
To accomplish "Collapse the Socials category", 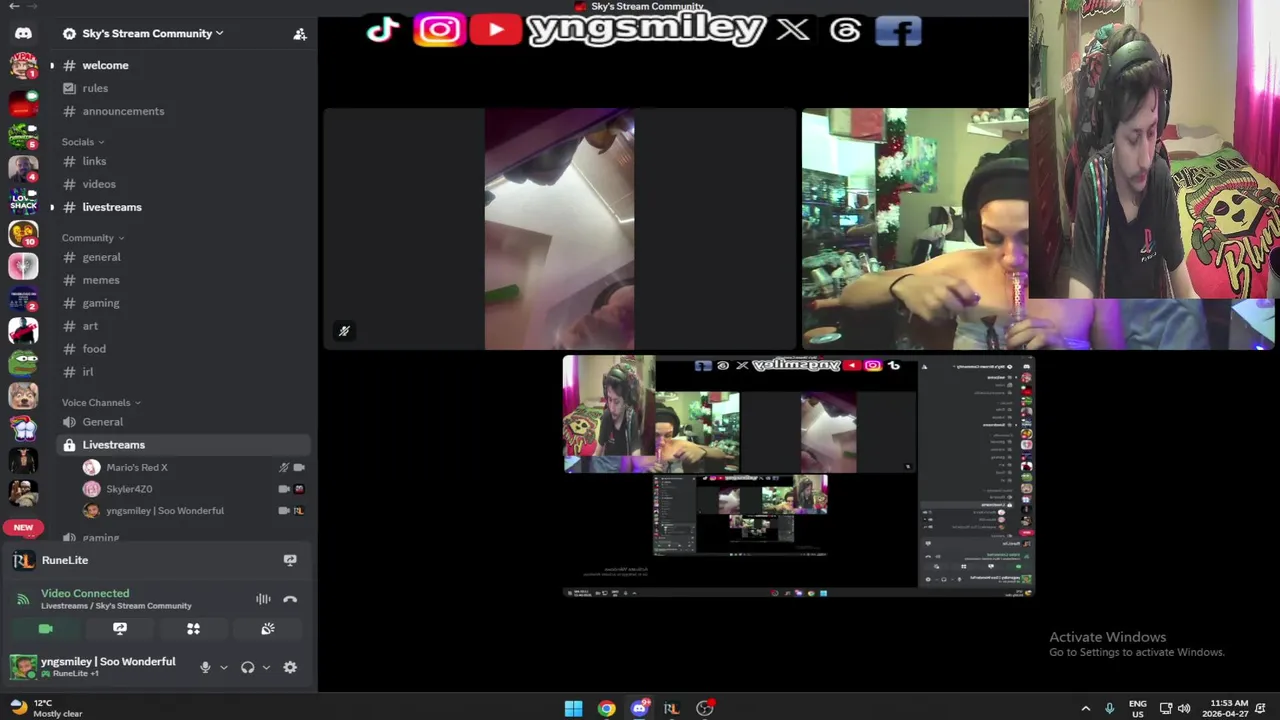I will click(x=83, y=142).
